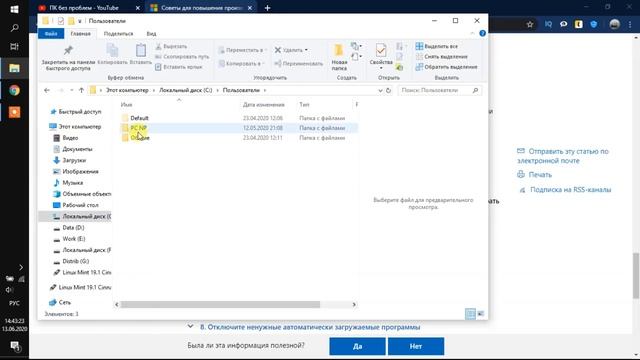The width and height of the screenshot is (640, 360).
Task: Click the Back navigation arrow
Action: 47,90
